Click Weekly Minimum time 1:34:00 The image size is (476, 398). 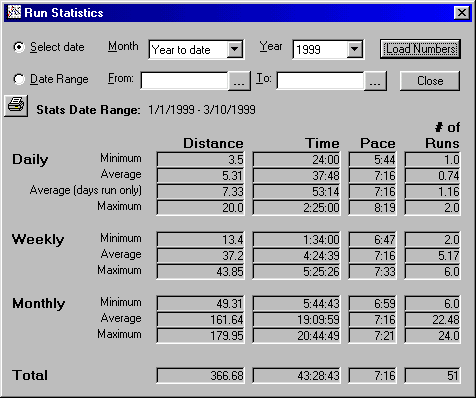[296, 239]
